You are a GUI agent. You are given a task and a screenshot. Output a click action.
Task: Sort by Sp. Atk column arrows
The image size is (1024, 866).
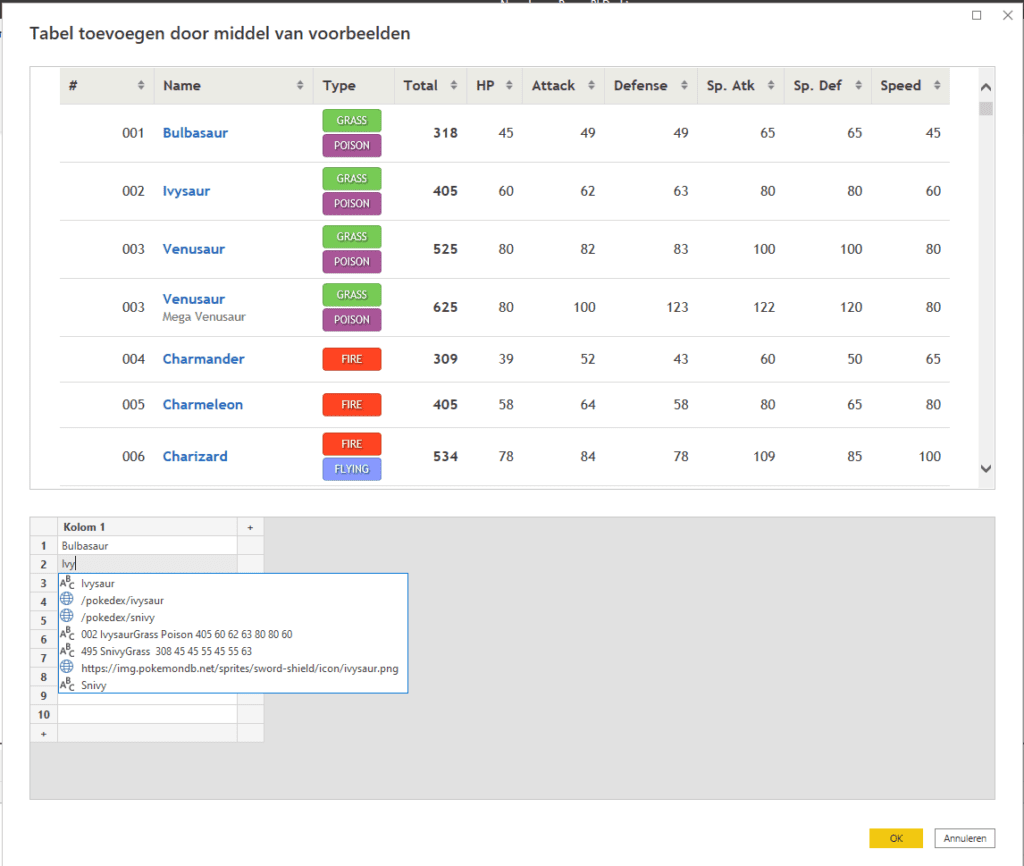coord(771,86)
